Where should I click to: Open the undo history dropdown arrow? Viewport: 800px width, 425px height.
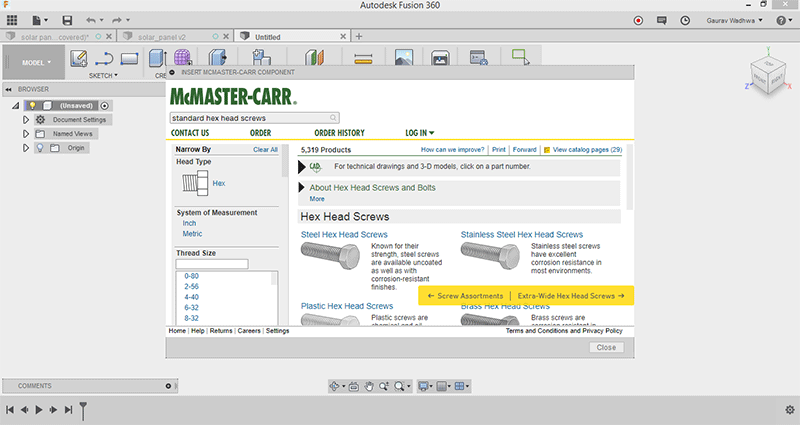[101, 20]
